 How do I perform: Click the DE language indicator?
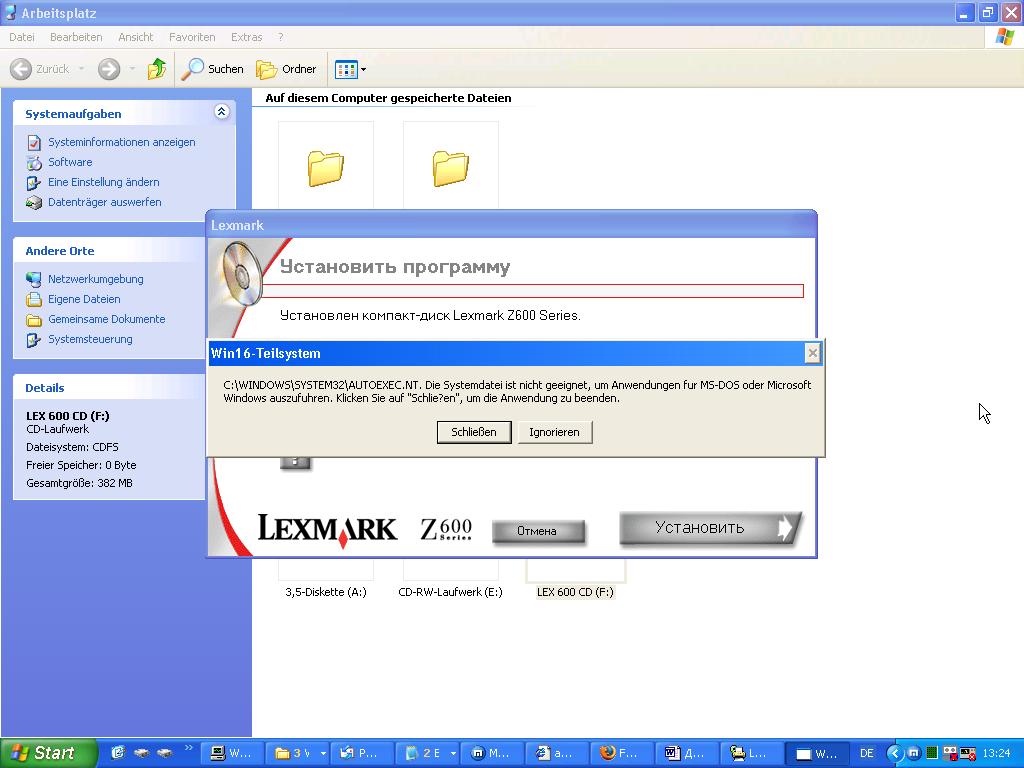pos(867,754)
